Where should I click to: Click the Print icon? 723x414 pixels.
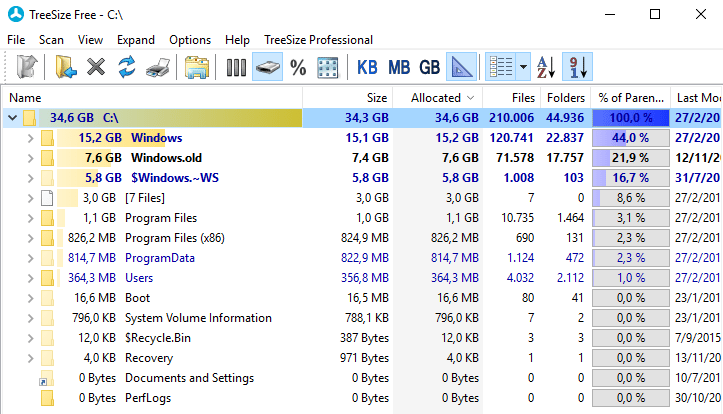point(158,67)
